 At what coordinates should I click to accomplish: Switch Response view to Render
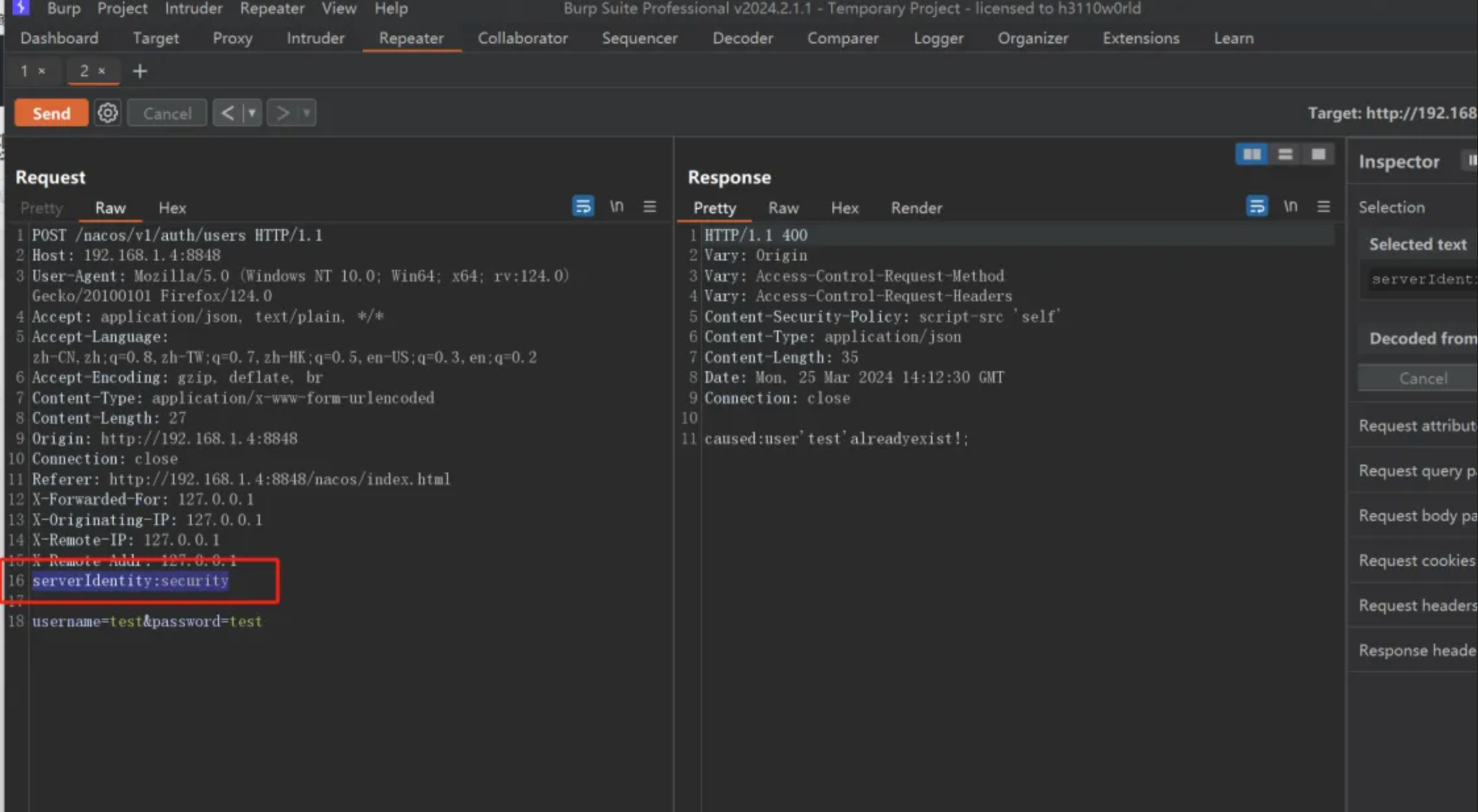click(916, 208)
